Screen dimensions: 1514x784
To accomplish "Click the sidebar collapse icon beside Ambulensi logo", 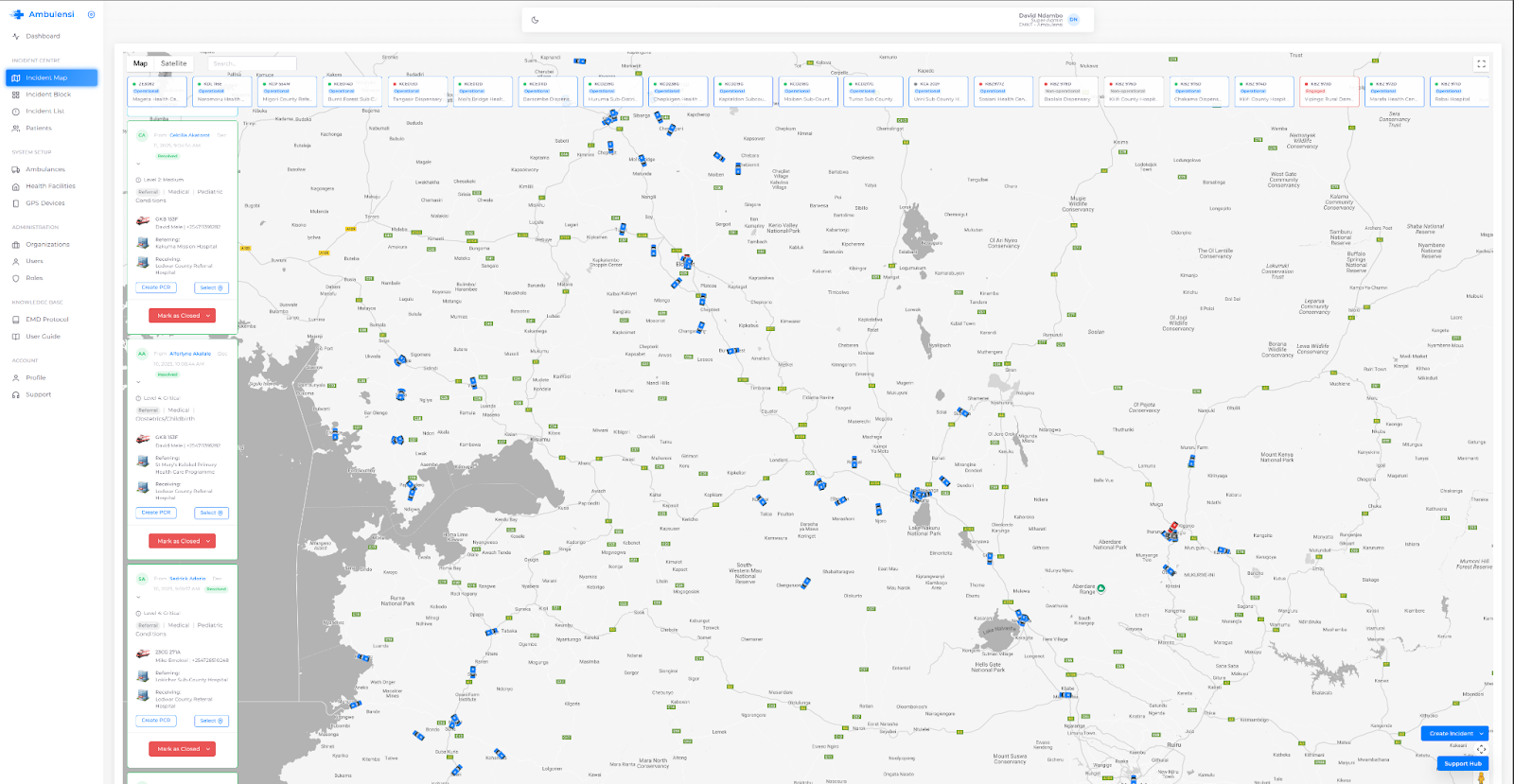I will [91, 14].
